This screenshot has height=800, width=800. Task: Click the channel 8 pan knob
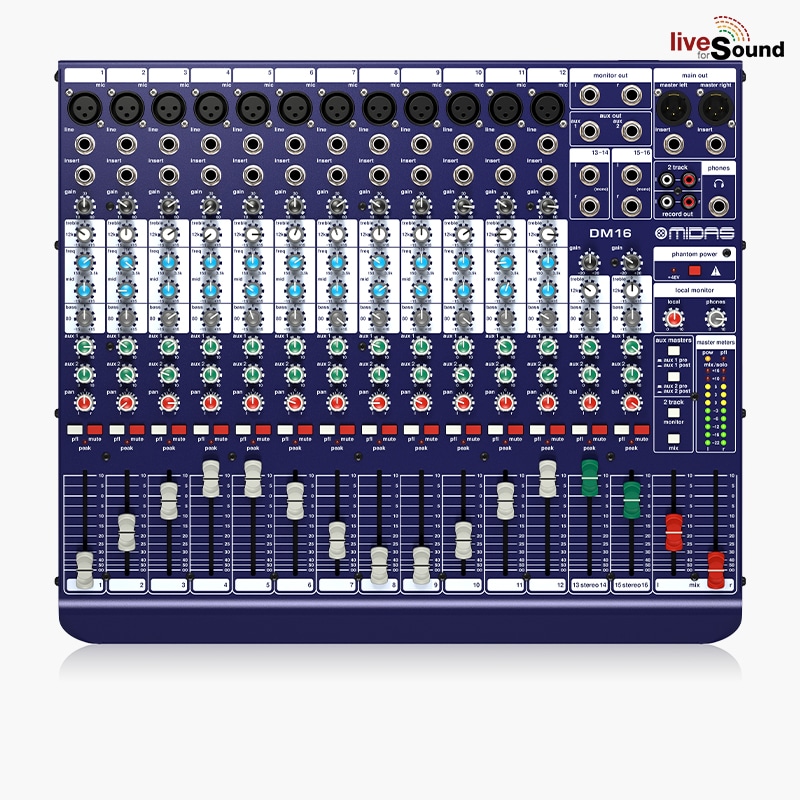point(379,403)
